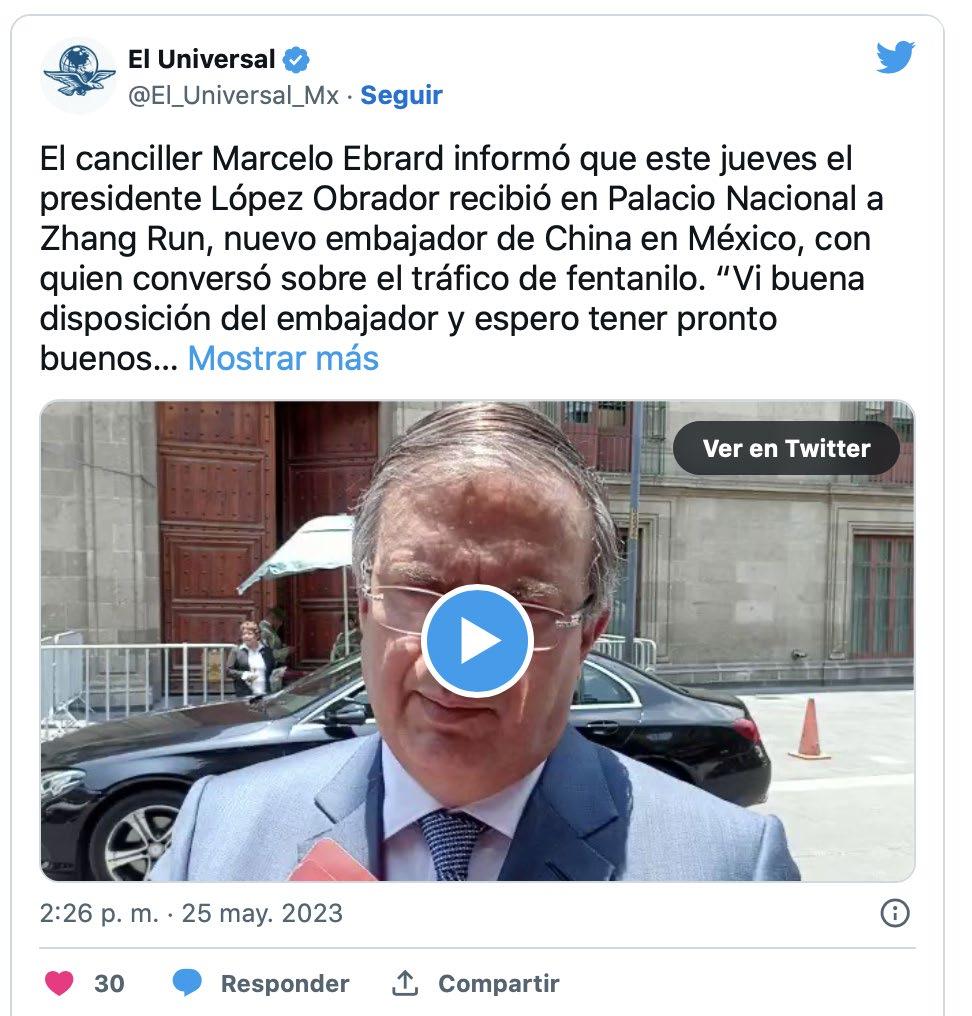
Task: Click the video thumbnail near the traffic cone
Action: click(809, 729)
